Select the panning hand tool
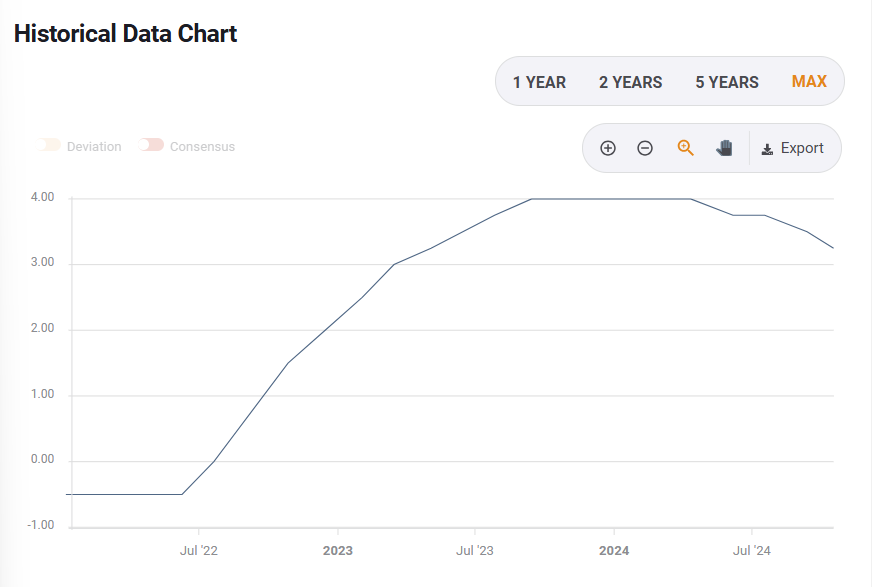 click(x=725, y=148)
